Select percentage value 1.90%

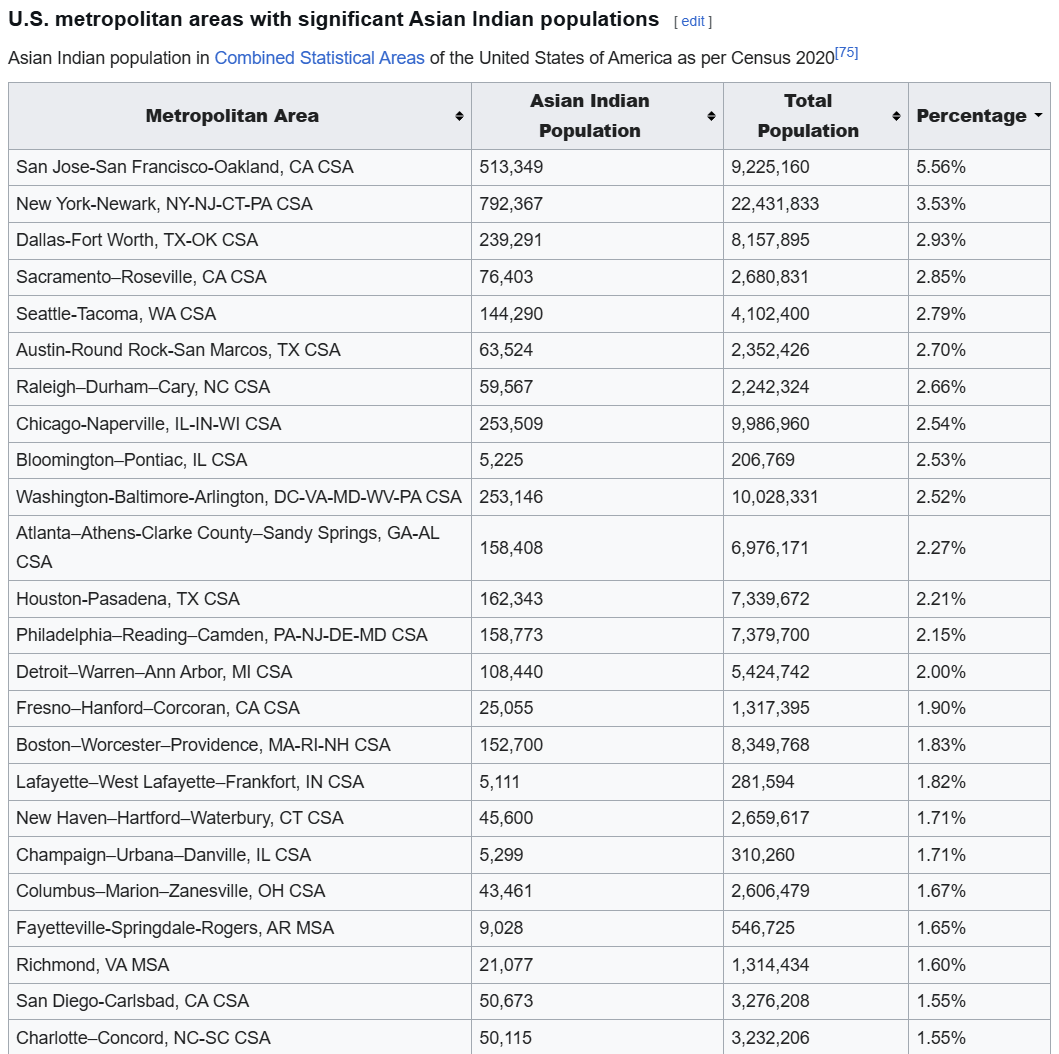(941, 708)
